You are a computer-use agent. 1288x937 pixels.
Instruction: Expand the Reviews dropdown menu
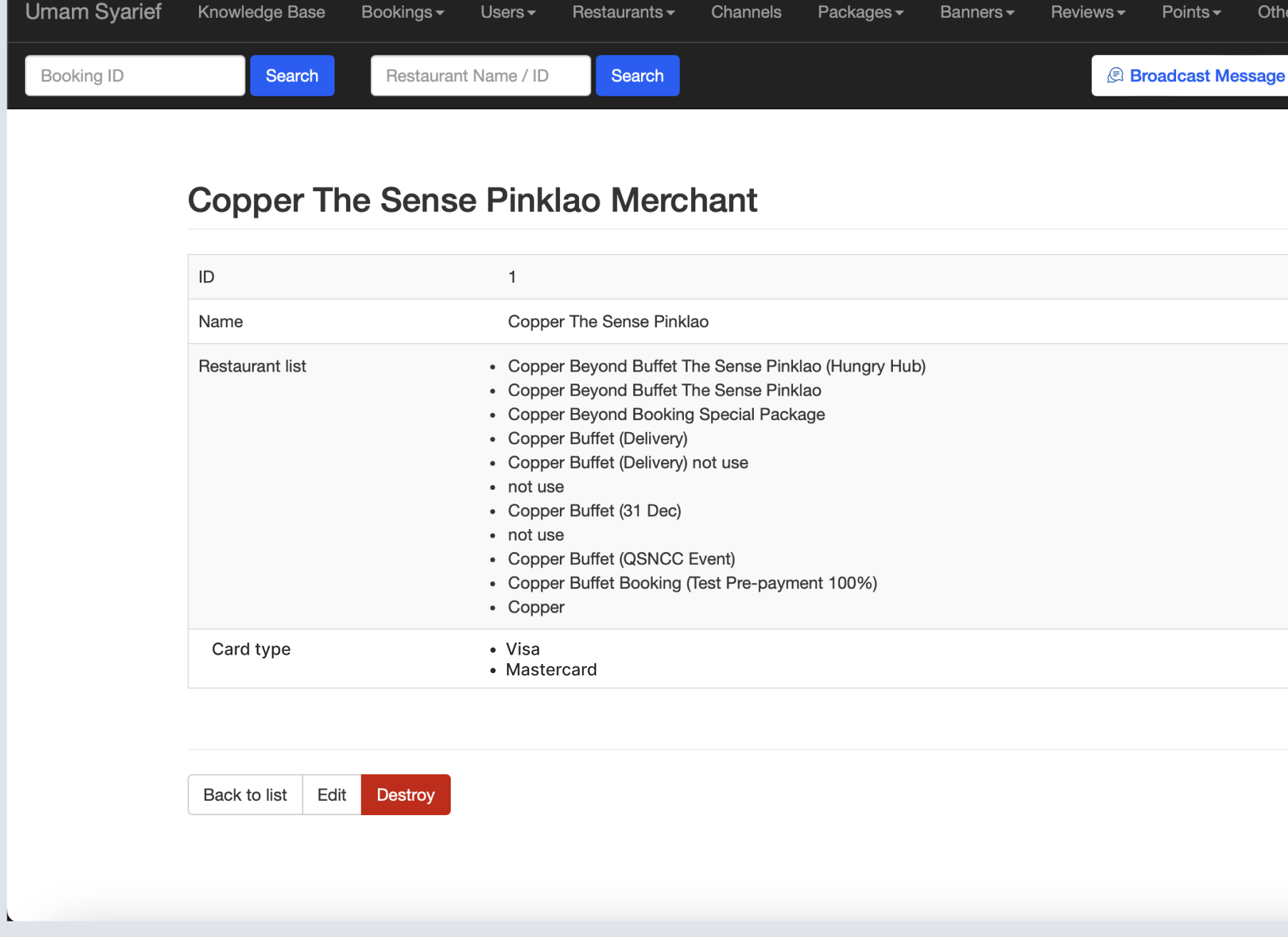1088,13
